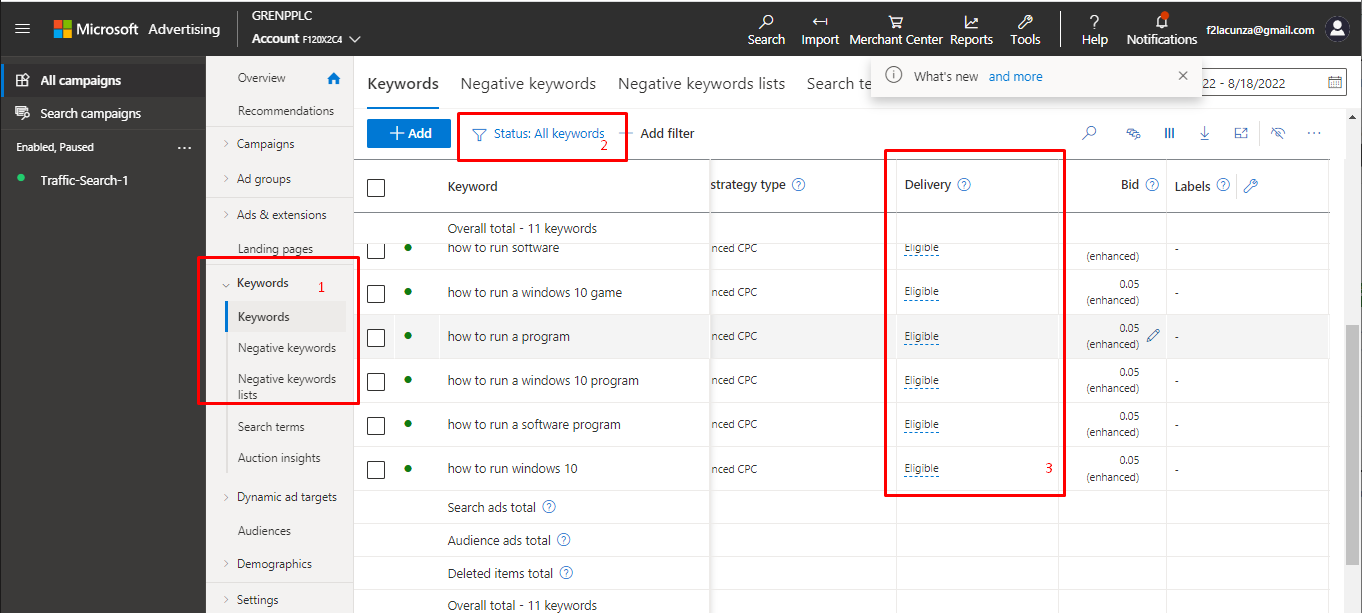1362x613 pixels.
Task: Expand the Campaigns section in sidebar
Action: (x=226, y=144)
